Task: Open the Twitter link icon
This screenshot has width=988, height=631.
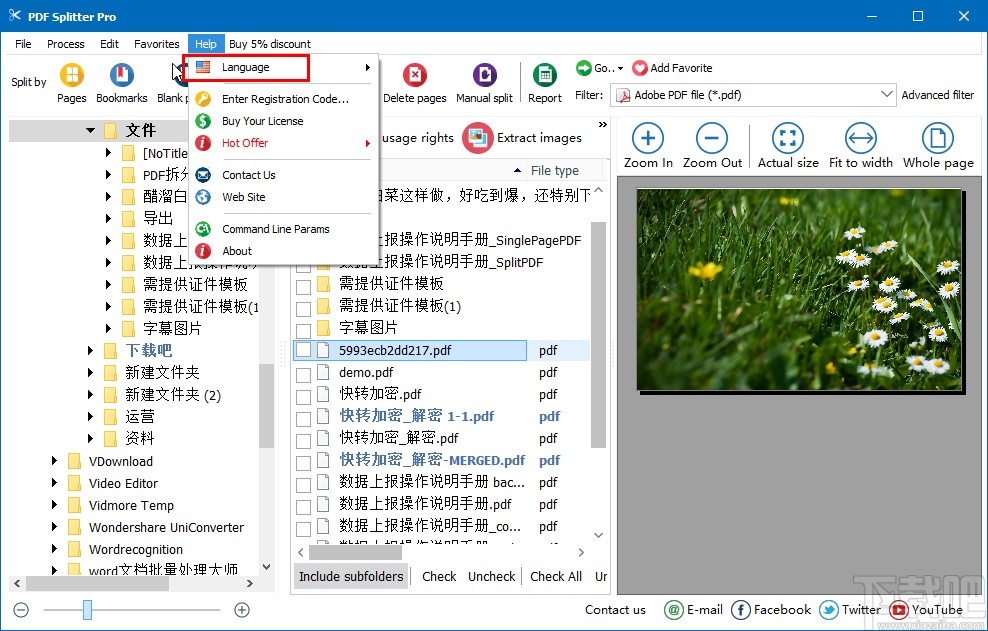Action: pos(829,610)
